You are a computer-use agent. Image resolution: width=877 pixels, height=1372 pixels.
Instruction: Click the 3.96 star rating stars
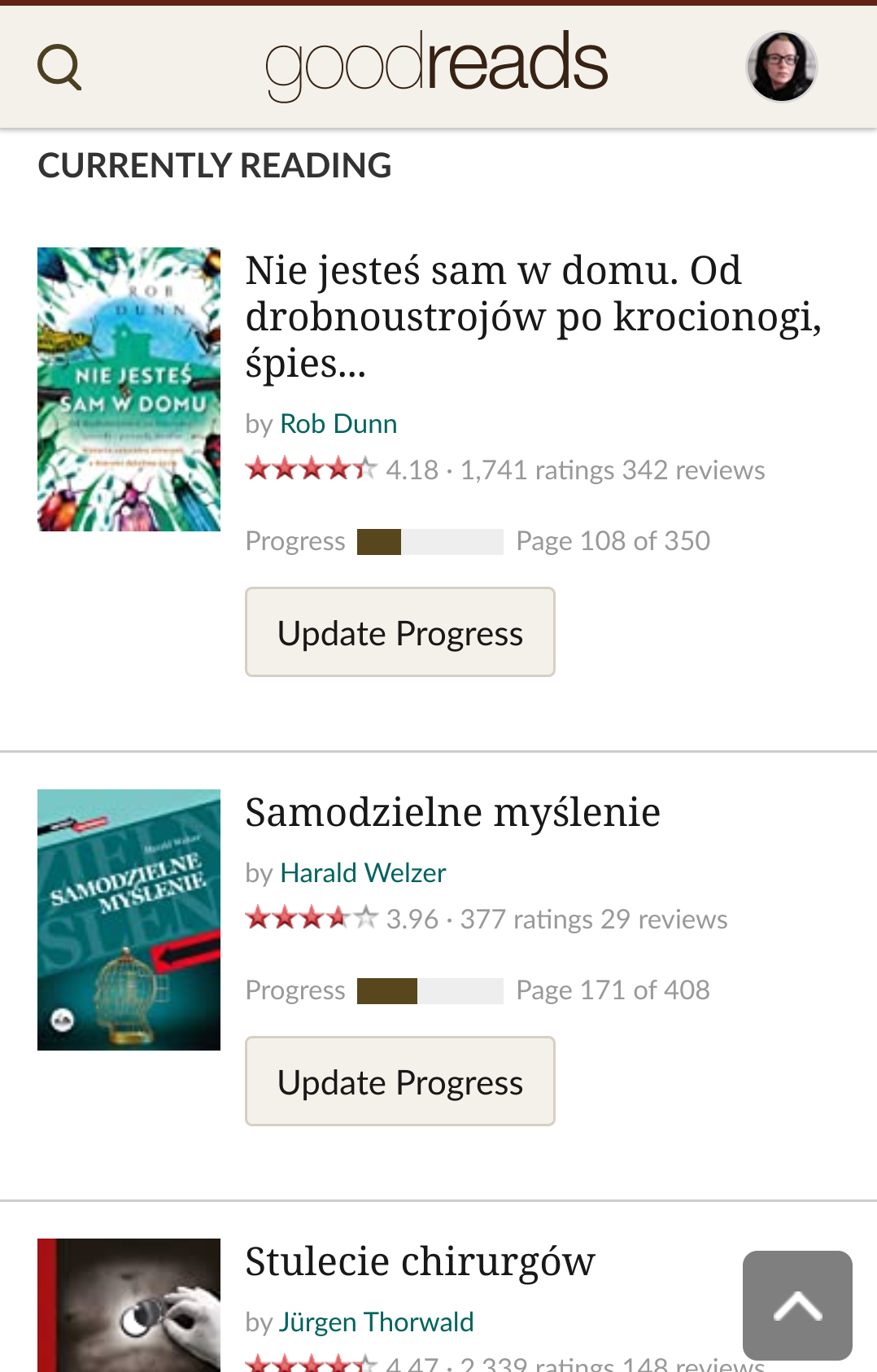point(312,918)
